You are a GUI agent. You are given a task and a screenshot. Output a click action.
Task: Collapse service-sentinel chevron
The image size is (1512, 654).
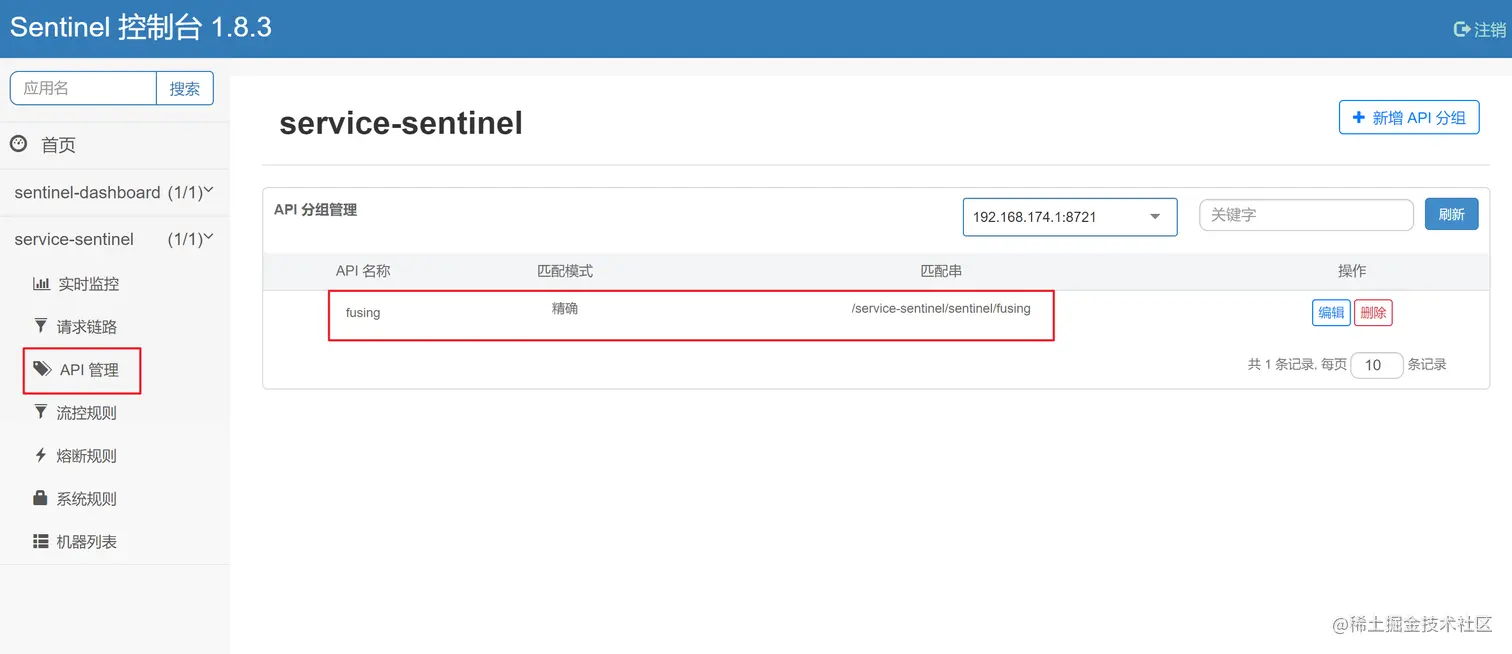tap(209, 238)
